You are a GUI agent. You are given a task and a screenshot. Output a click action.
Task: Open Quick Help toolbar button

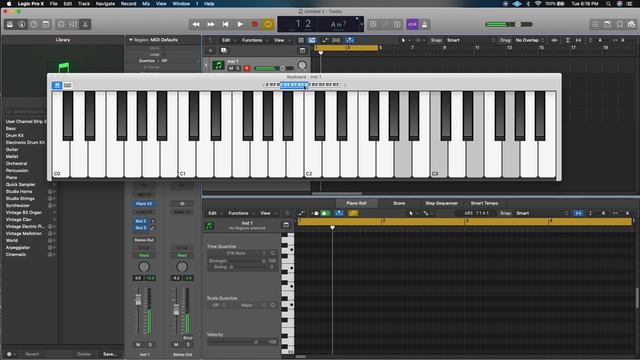(33, 24)
